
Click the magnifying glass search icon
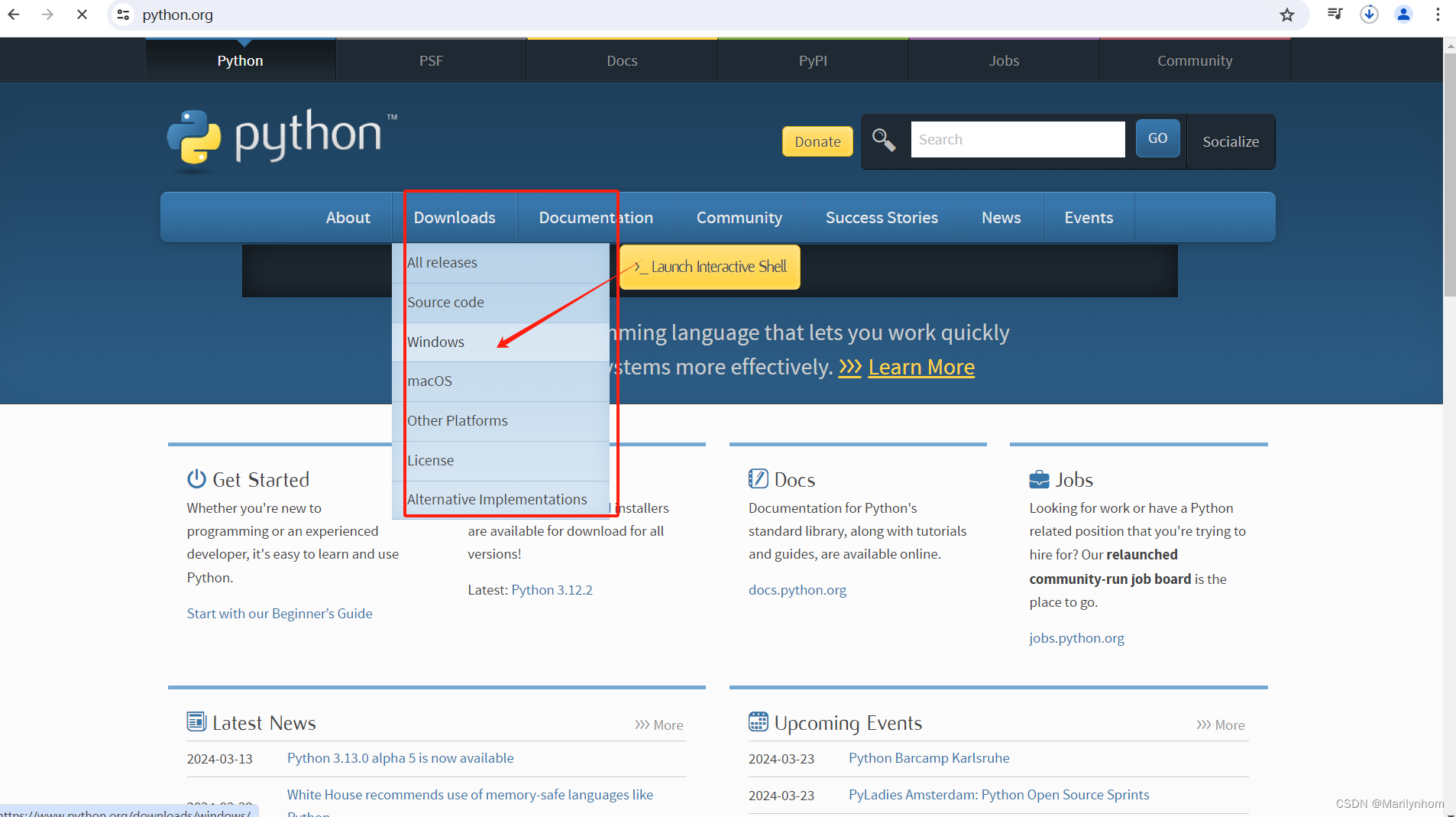click(x=884, y=140)
